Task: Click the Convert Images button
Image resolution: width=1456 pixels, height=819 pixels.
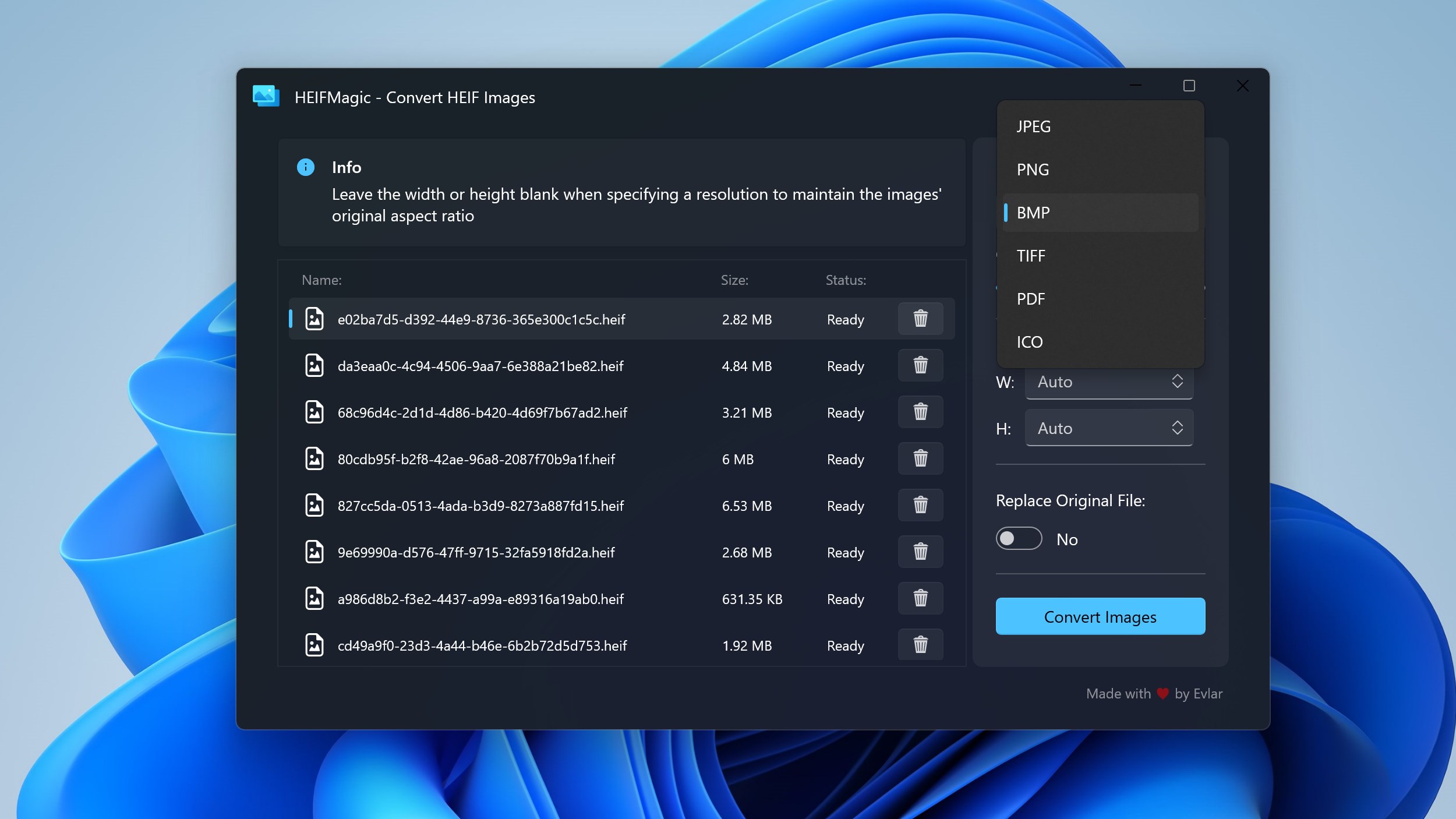Action: click(1100, 616)
